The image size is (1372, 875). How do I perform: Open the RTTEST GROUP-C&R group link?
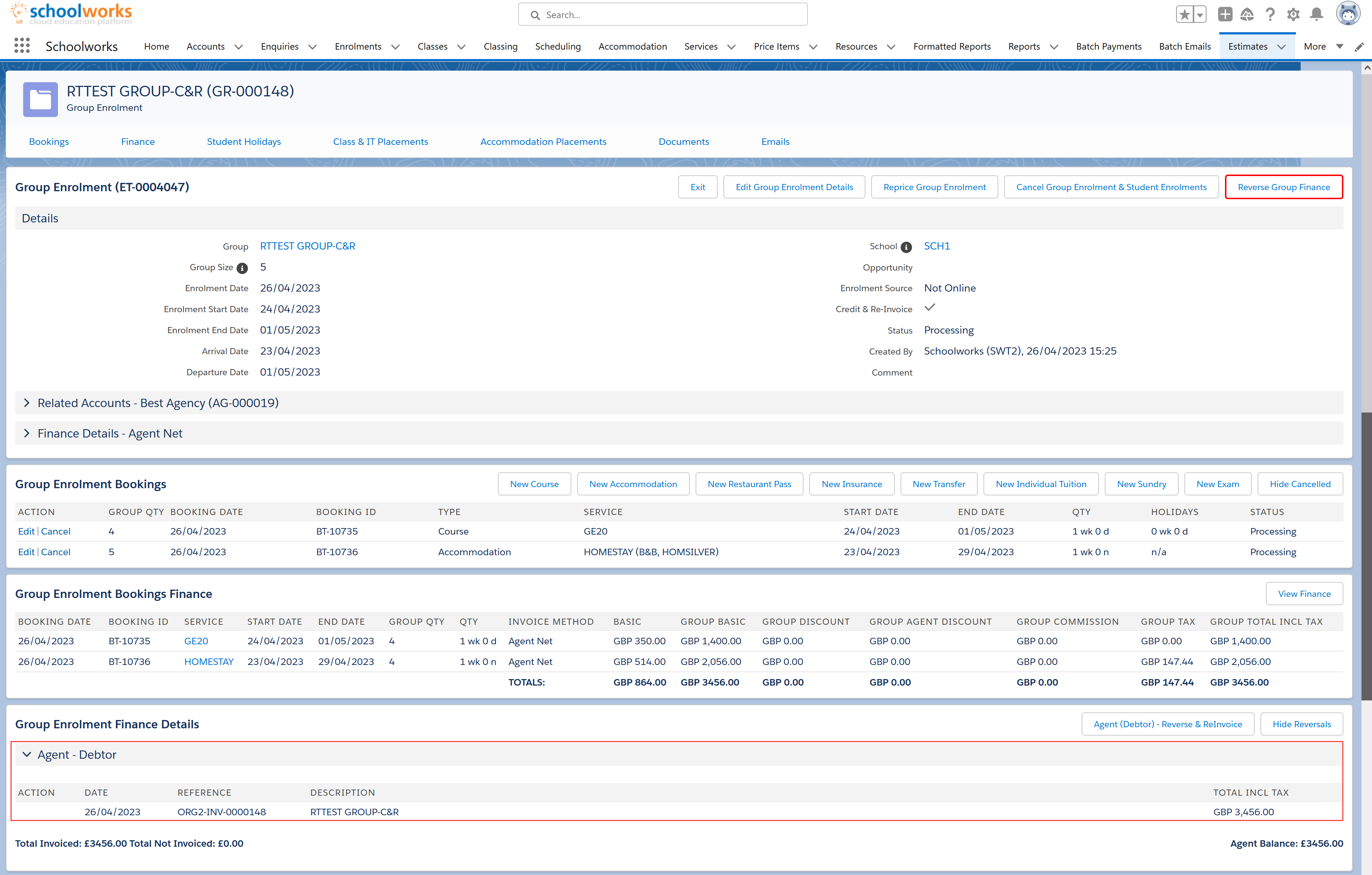point(307,246)
